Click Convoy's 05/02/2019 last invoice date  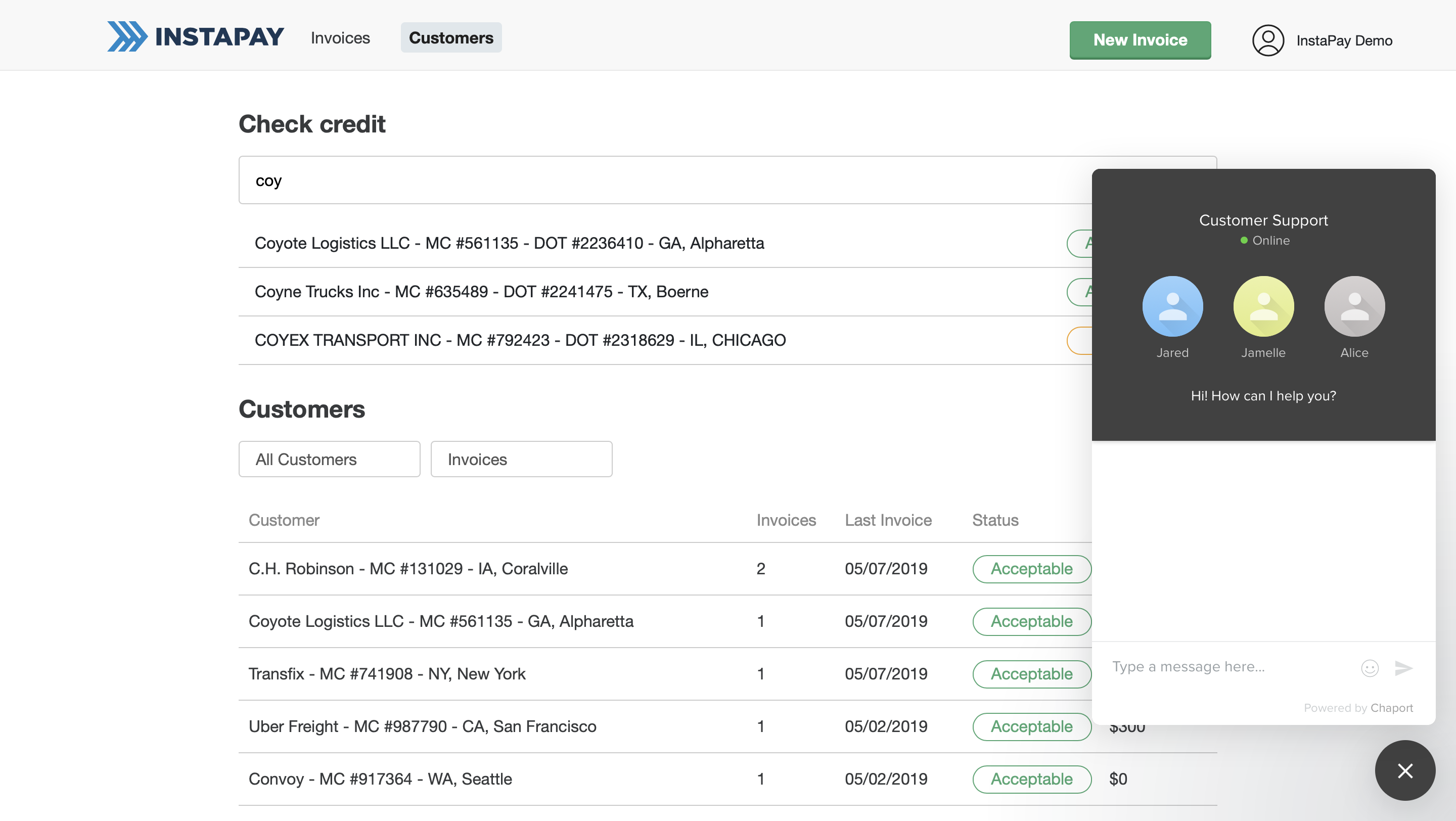886,779
